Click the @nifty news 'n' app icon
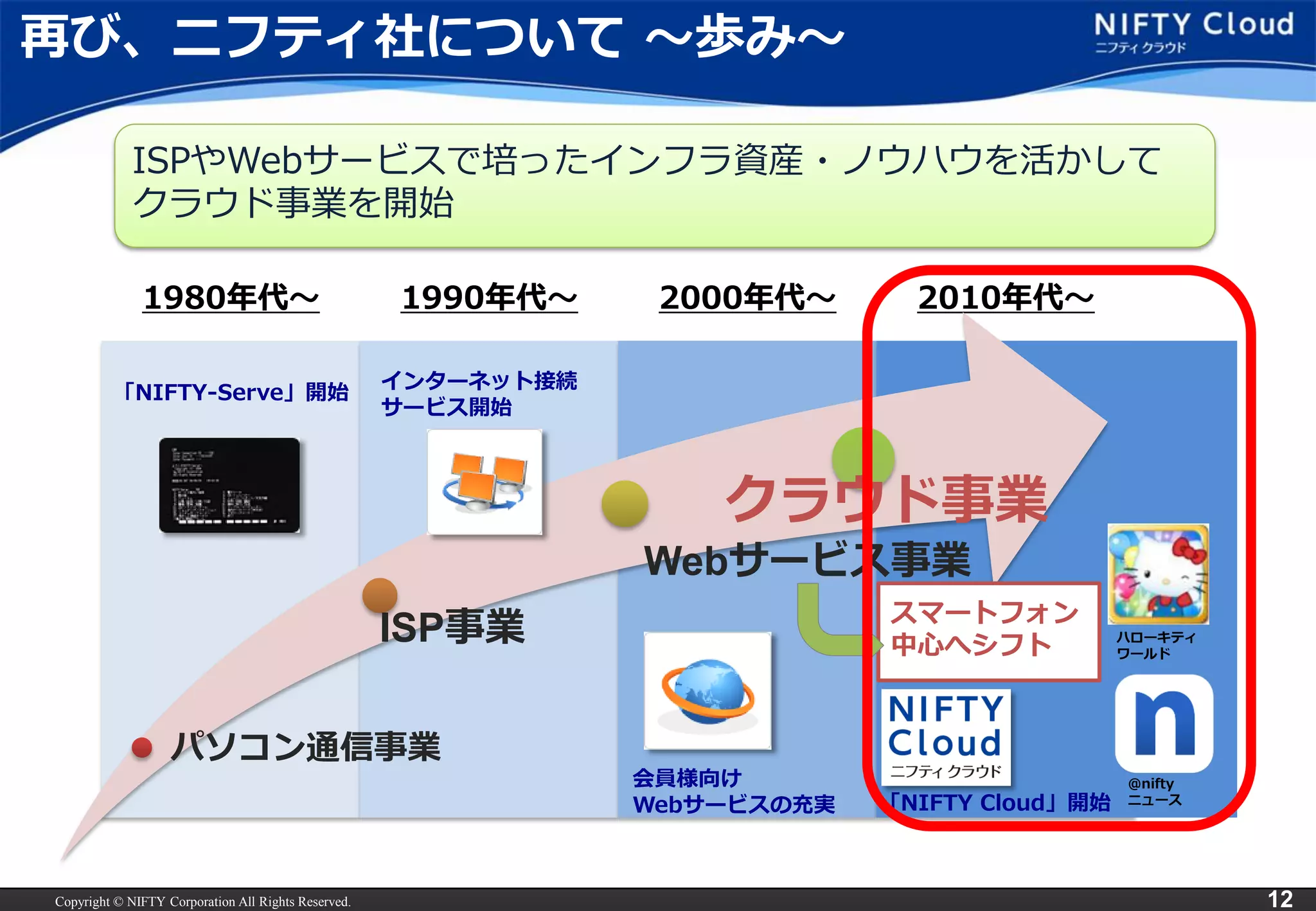1316x911 pixels. tap(1164, 723)
